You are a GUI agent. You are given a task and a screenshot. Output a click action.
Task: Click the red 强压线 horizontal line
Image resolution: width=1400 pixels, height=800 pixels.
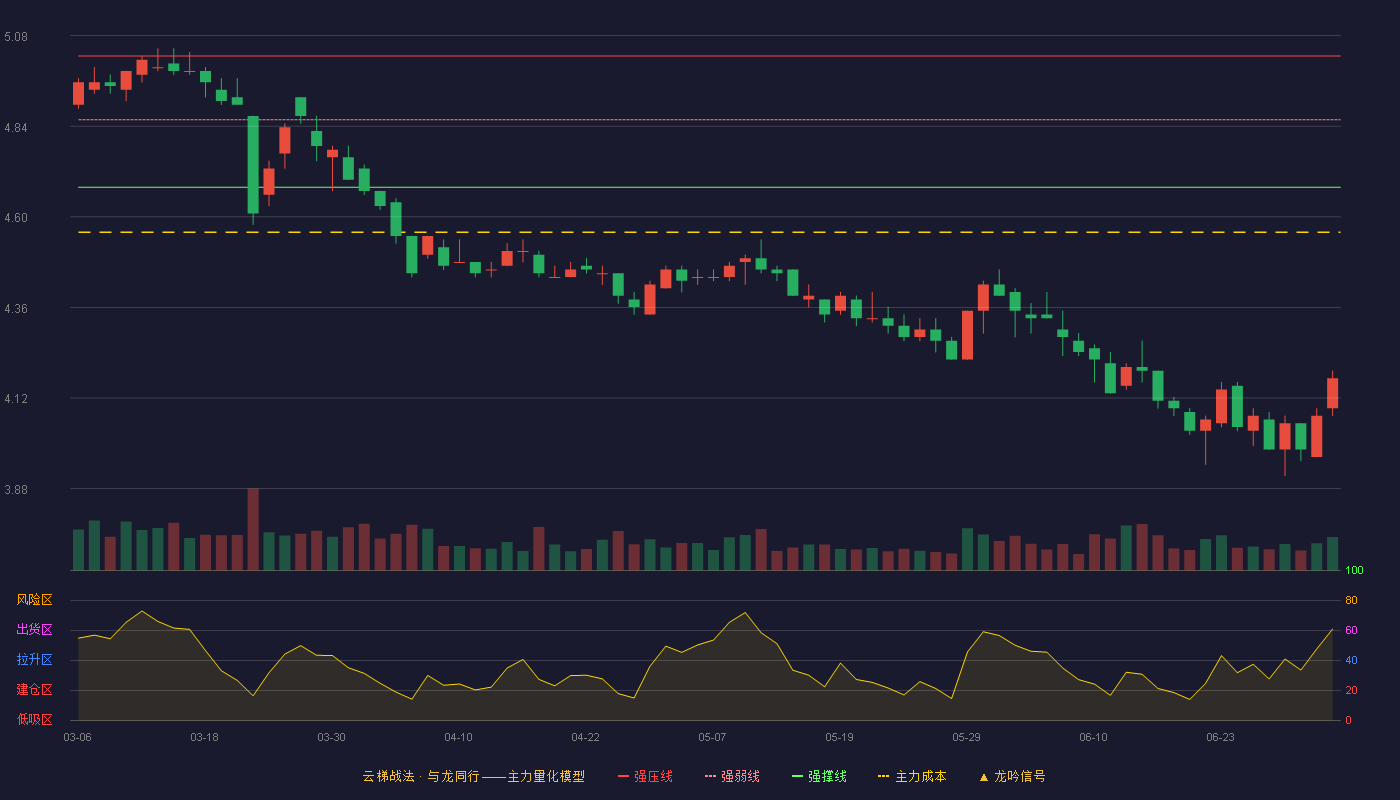point(709,56)
